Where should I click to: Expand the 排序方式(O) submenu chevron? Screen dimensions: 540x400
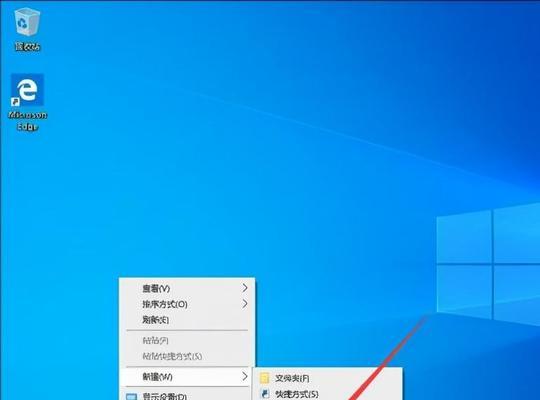pyautogui.click(x=245, y=304)
